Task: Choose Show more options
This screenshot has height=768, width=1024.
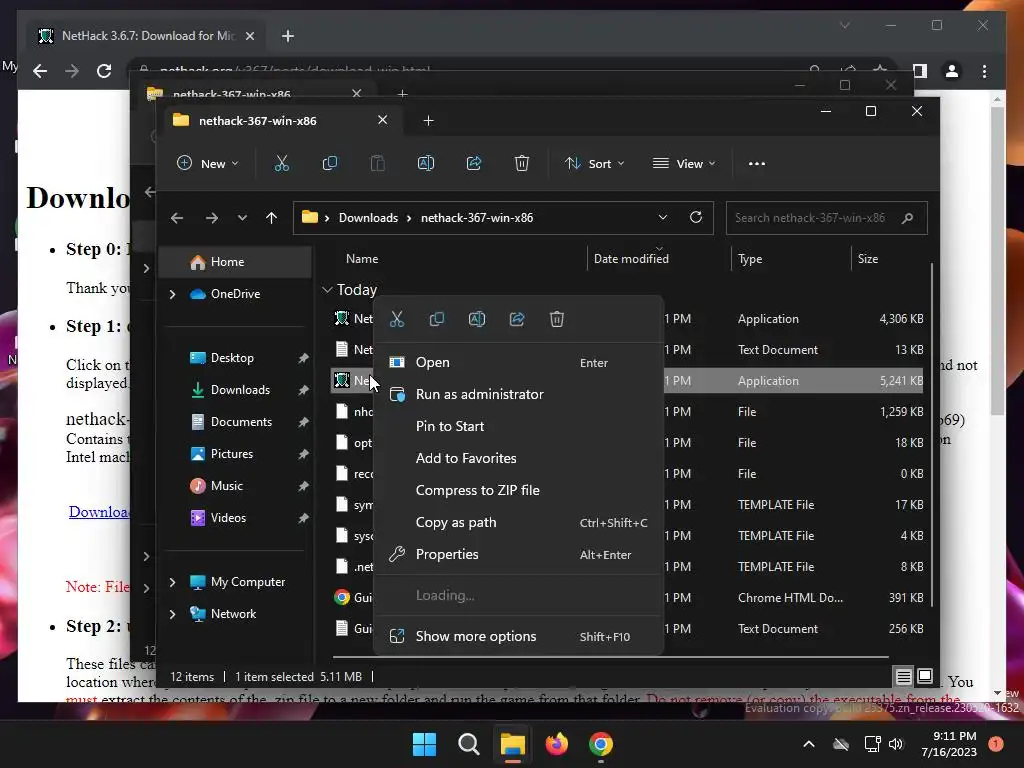Action: point(519,636)
